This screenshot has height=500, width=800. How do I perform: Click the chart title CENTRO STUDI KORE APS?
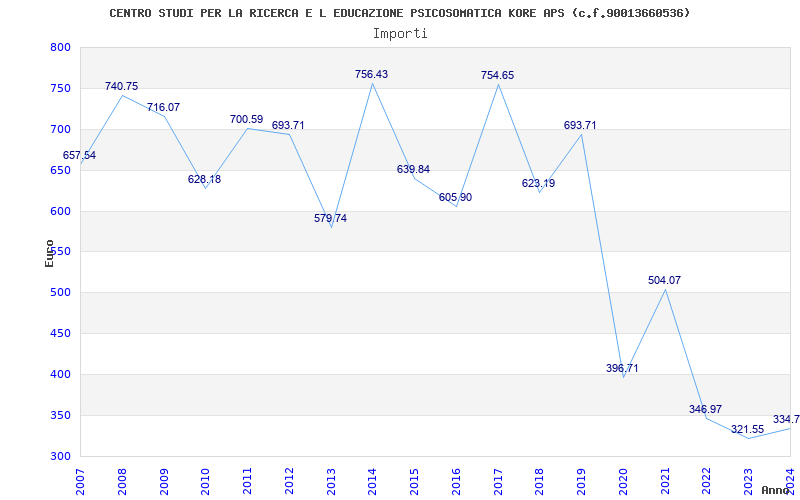[399, 13]
